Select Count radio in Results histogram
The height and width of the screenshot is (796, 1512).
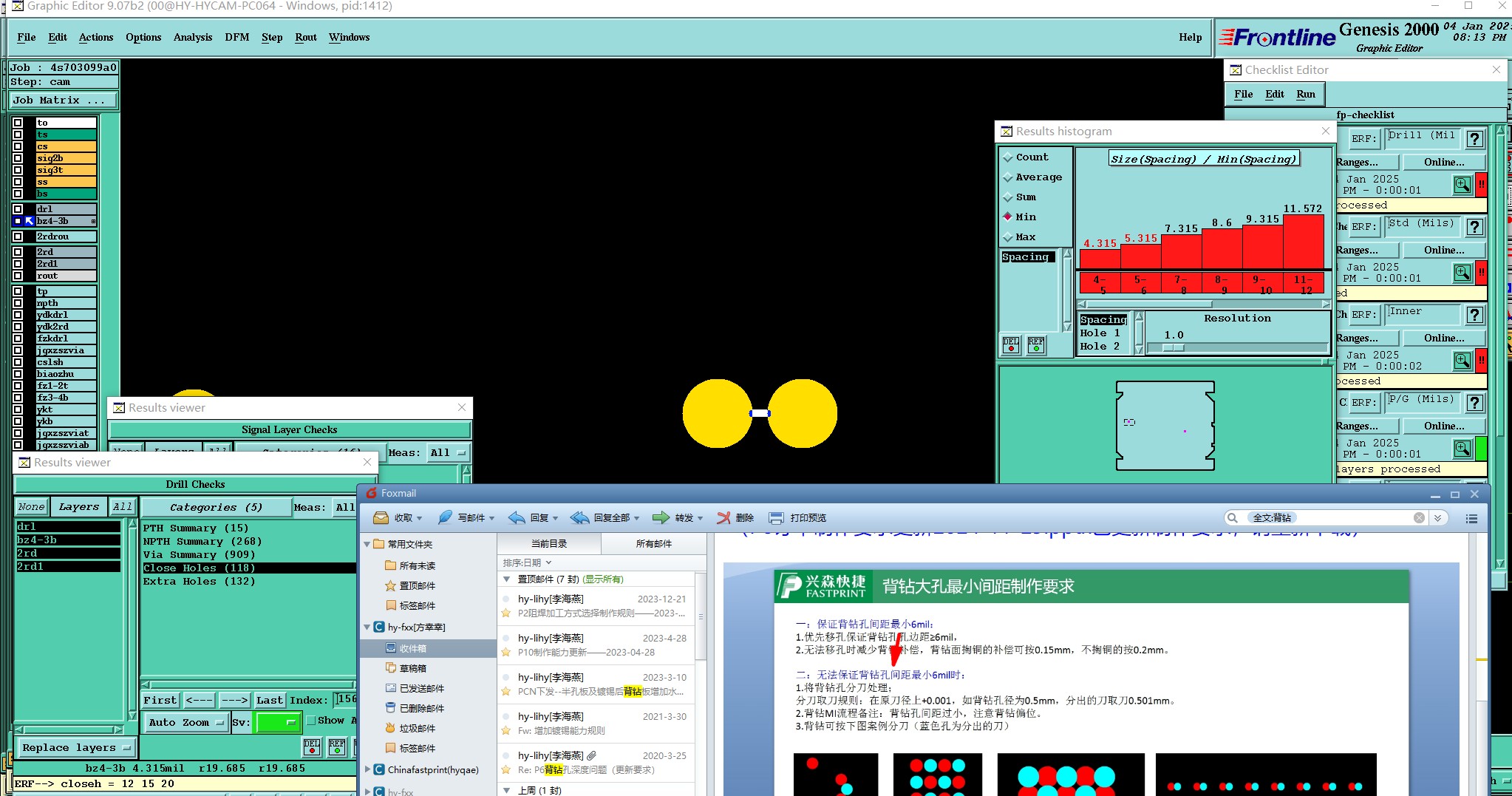[1008, 157]
